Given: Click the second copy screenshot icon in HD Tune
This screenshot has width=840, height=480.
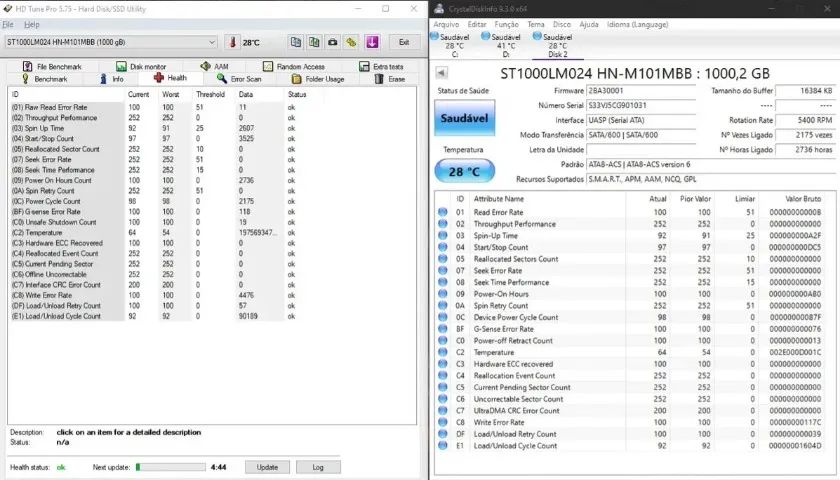Looking at the screenshot, I should 314,42.
